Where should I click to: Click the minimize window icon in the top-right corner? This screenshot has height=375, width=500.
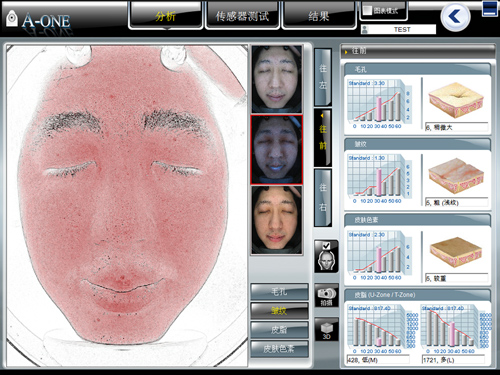[x=490, y=9]
